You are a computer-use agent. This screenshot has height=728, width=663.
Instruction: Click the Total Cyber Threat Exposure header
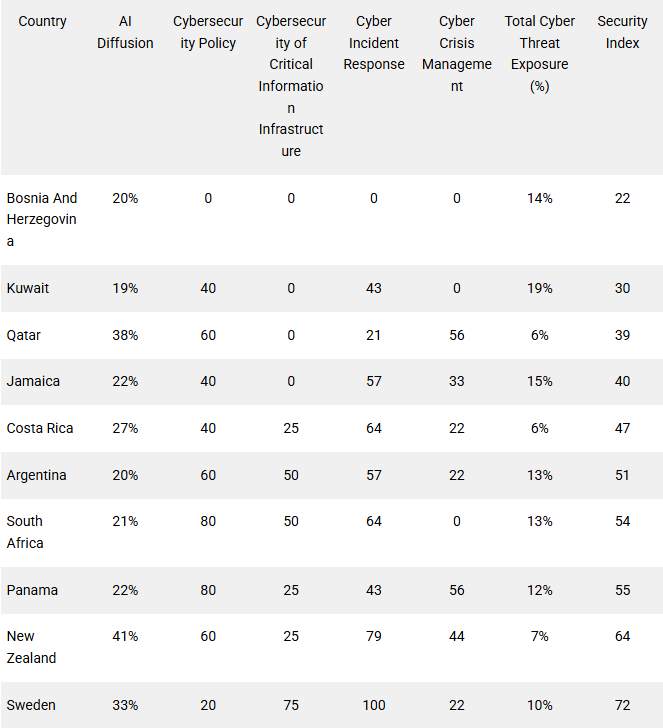click(540, 54)
